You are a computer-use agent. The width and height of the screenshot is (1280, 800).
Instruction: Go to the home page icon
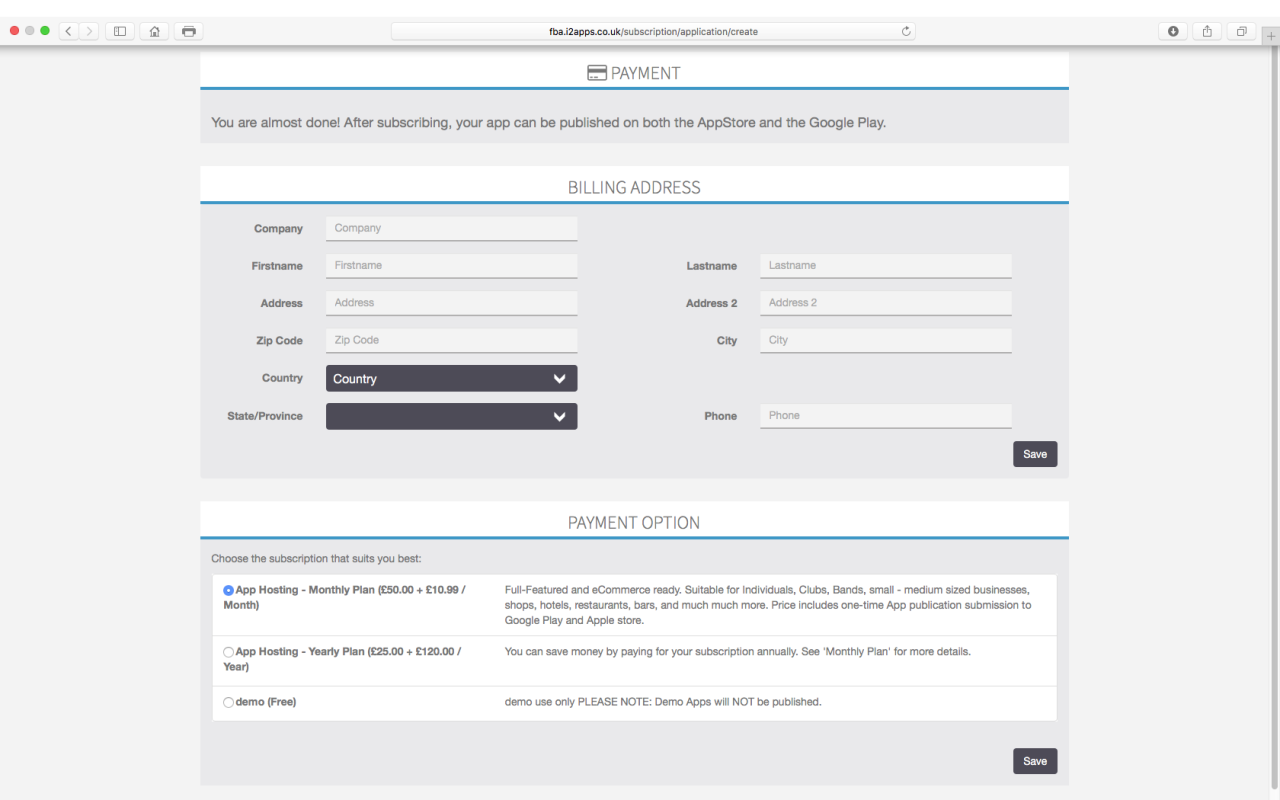tap(154, 31)
